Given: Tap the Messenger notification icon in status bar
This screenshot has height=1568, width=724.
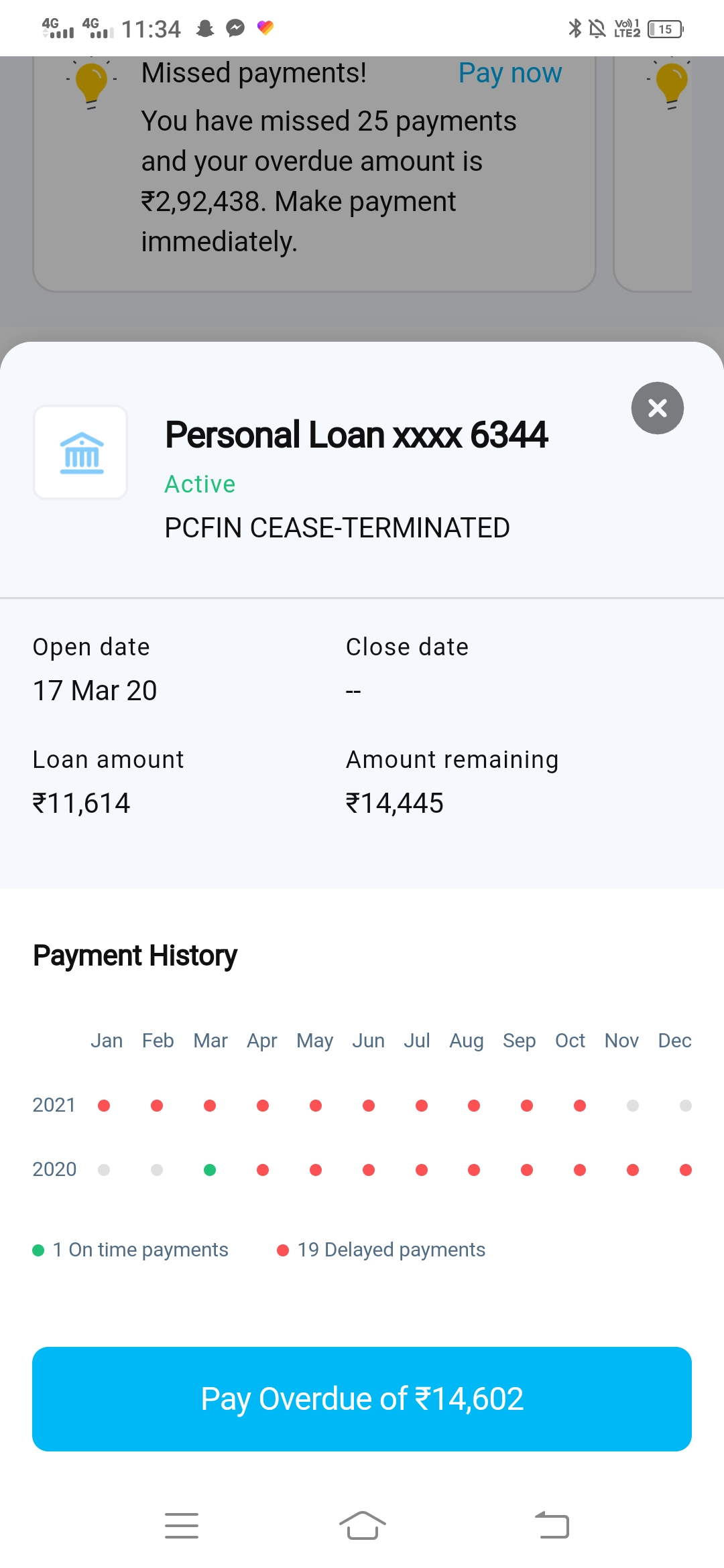Looking at the screenshot, I should (x=235, y=28).
